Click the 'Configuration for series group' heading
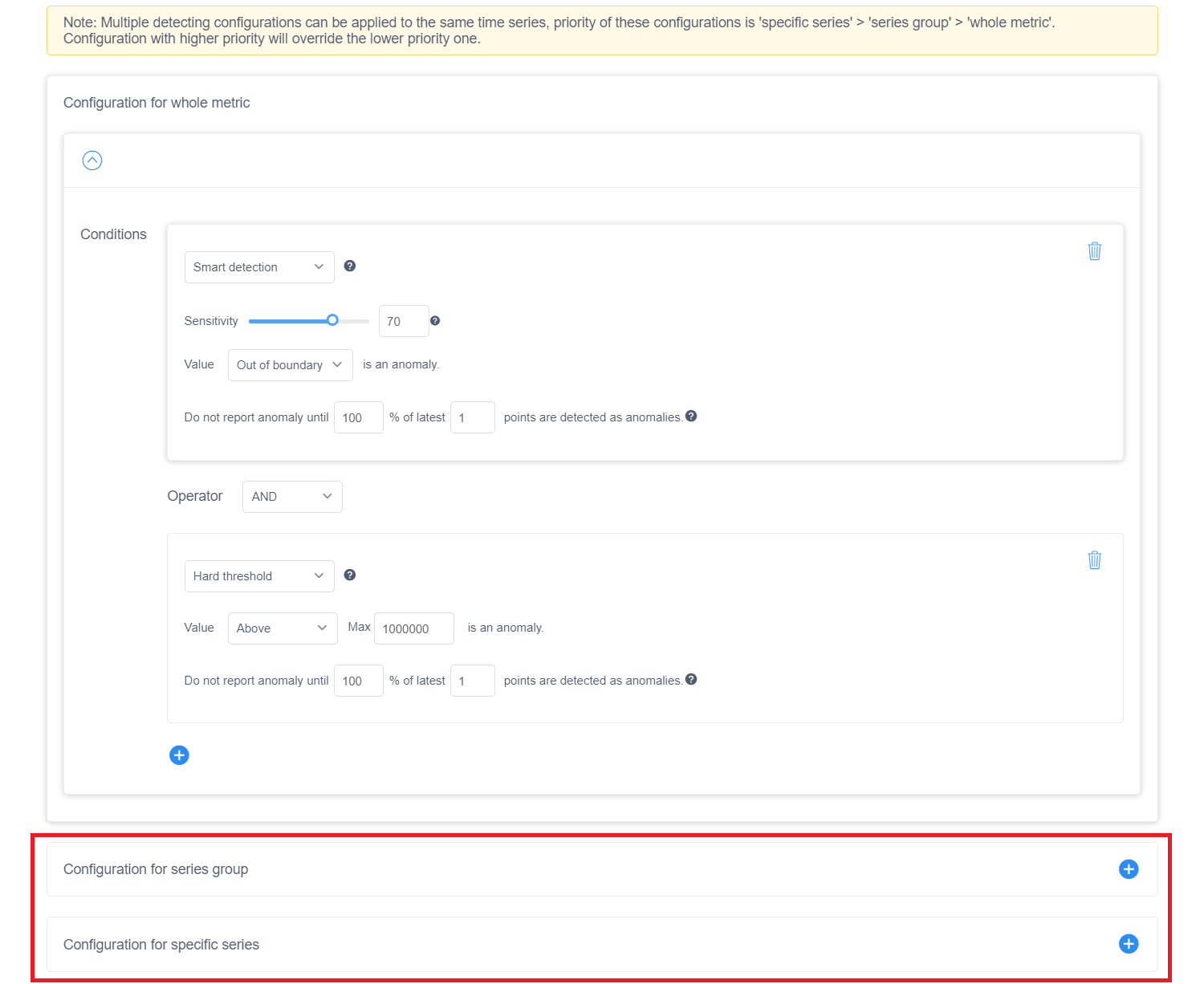 tap(156, 869)
